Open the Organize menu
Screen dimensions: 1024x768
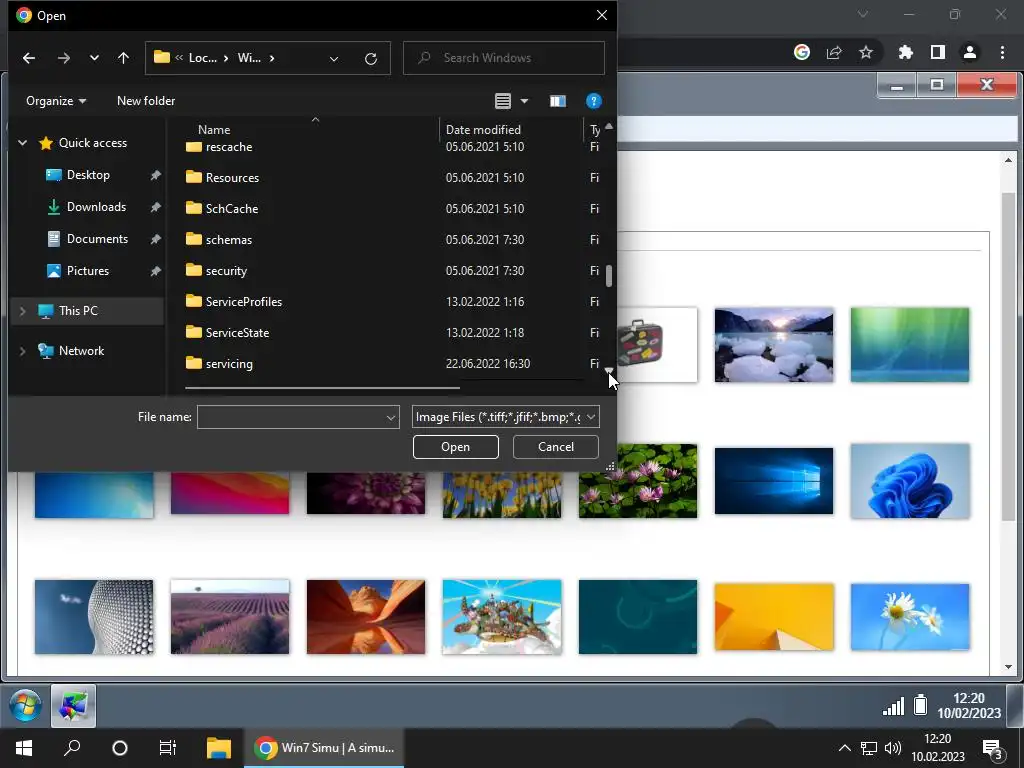click(x=56, y=101)
